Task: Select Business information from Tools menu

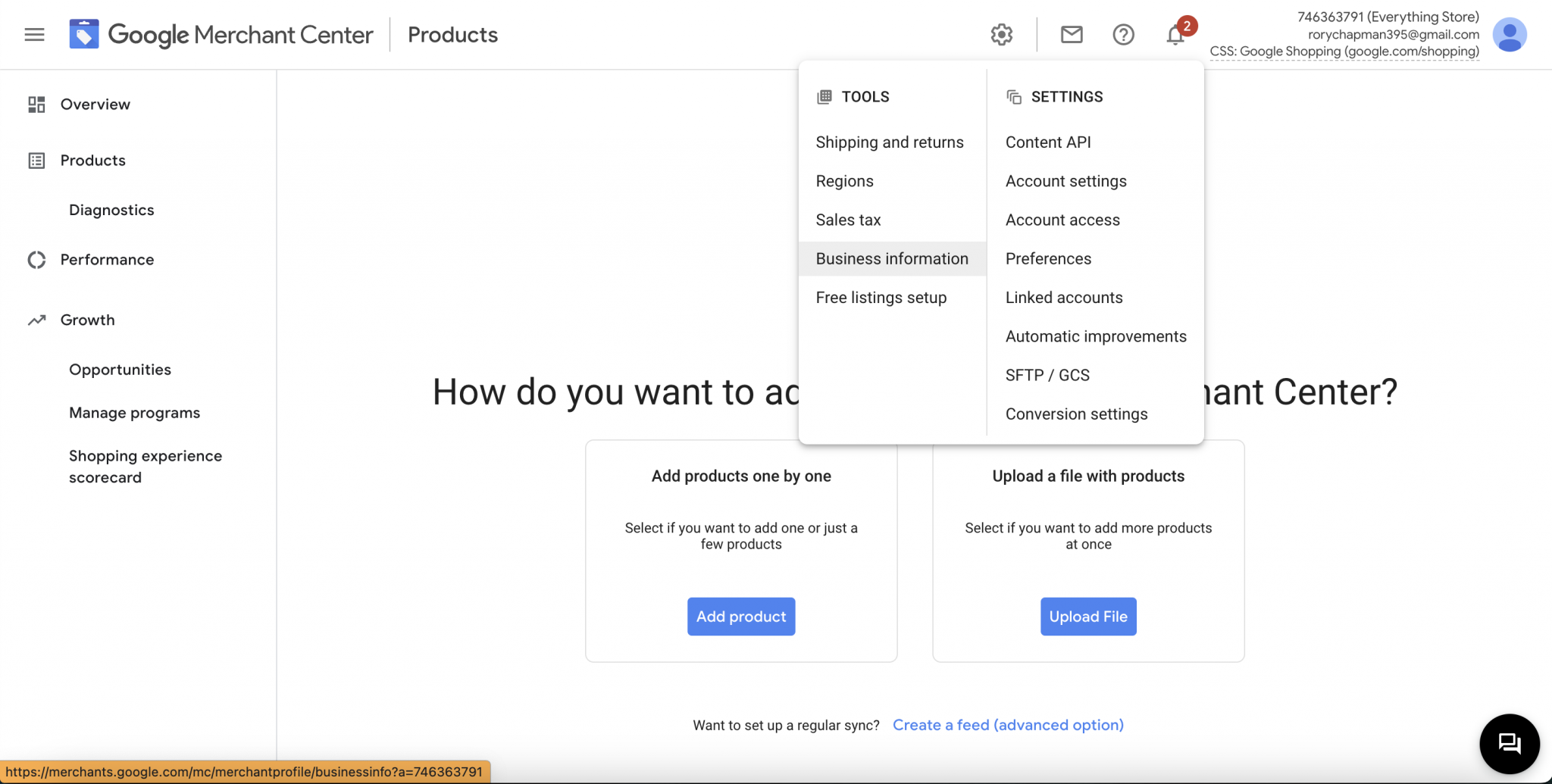Action: (x=892, y=259)
